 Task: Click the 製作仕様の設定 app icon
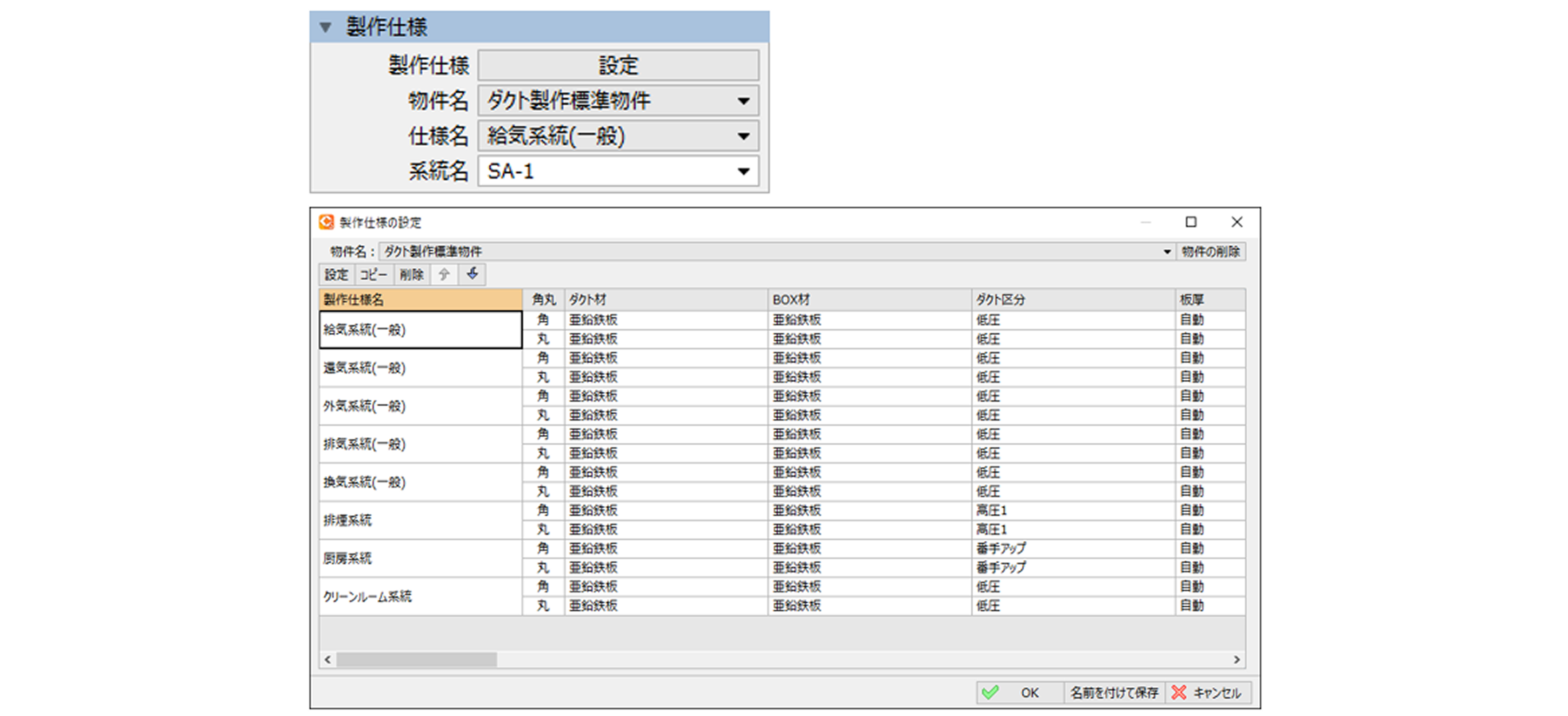(x=326, y=222)
